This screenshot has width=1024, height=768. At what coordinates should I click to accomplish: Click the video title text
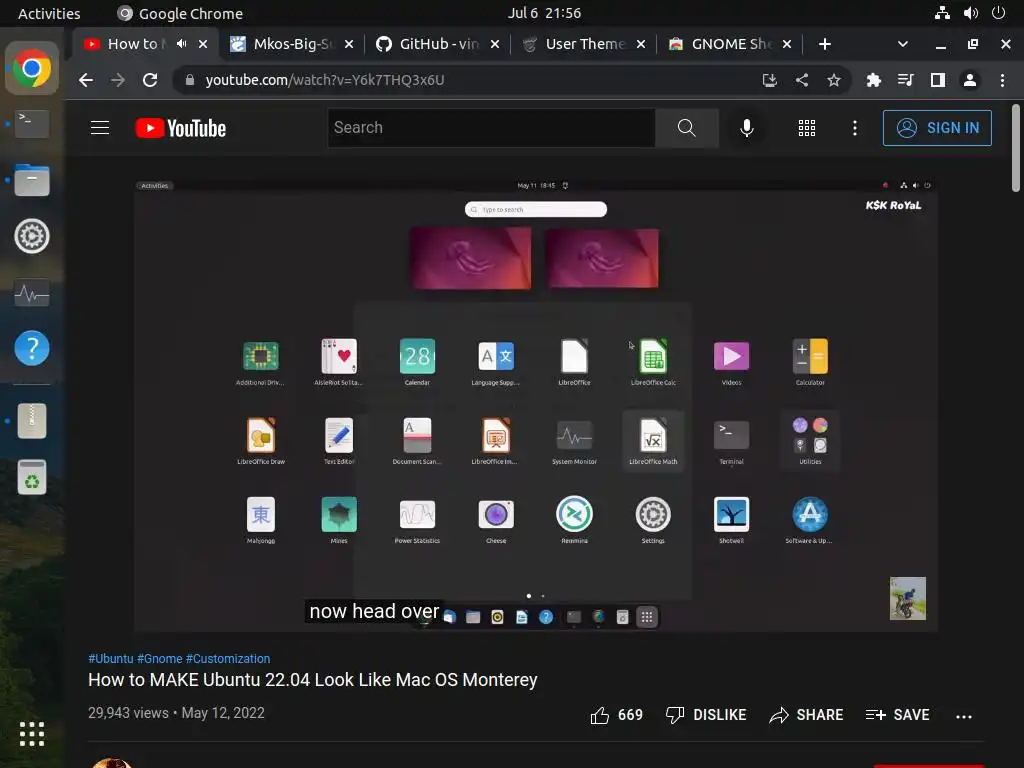pos(313,680)
